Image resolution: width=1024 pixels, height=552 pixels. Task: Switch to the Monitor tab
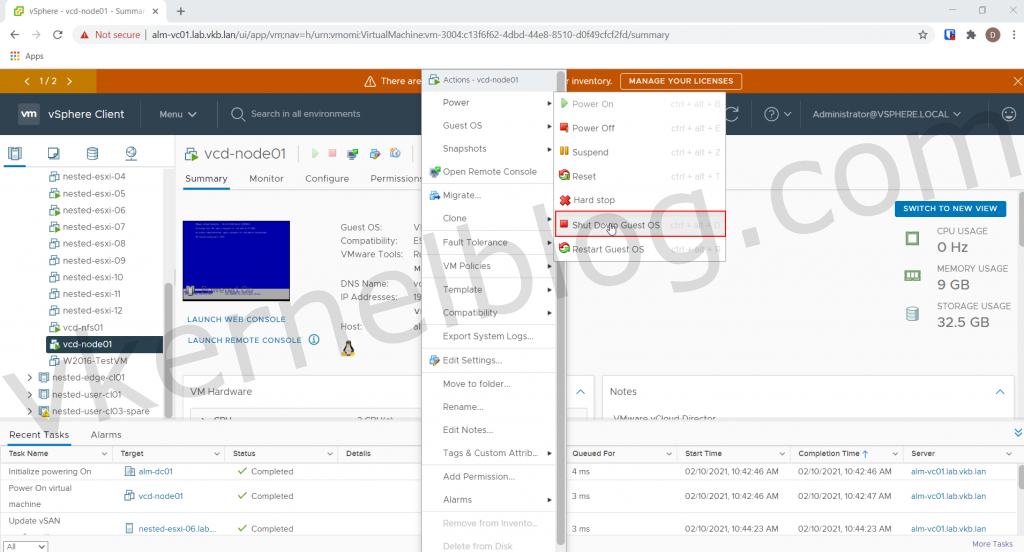tap(266, 179)
